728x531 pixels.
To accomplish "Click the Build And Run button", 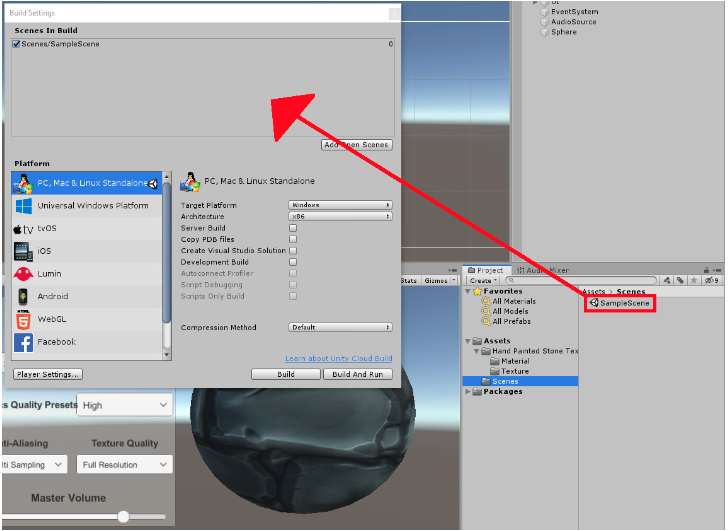I will pyautogui.click(x=357, y=374).
